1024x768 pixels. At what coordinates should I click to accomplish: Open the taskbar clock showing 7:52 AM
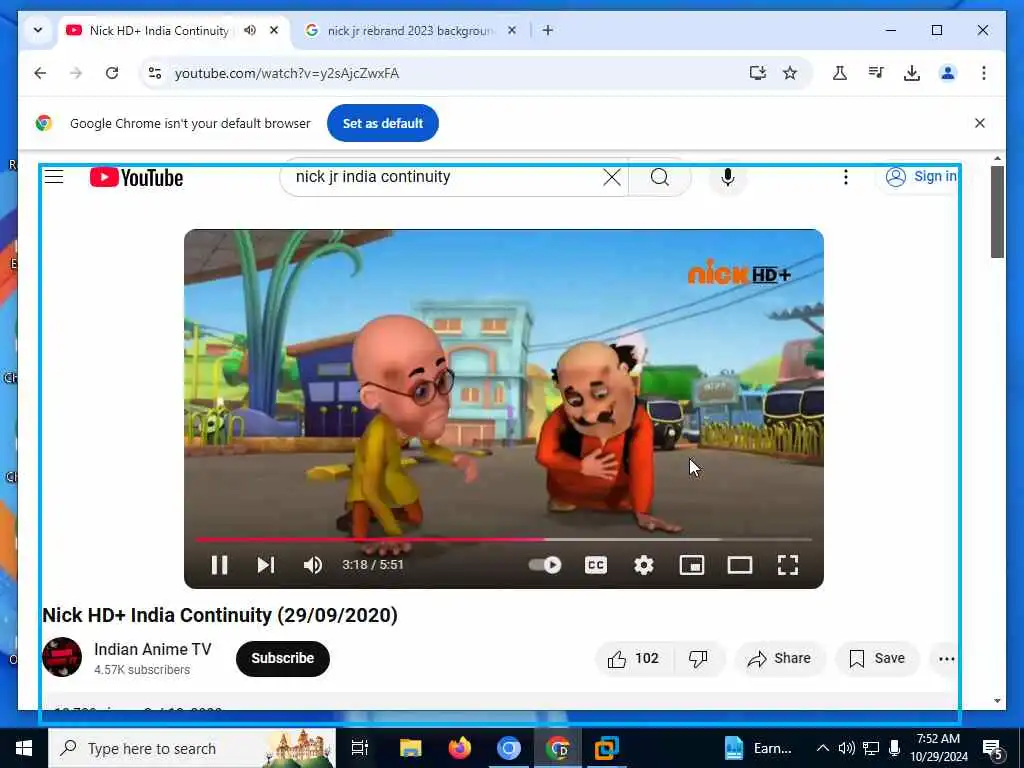[x=938, y=748]
